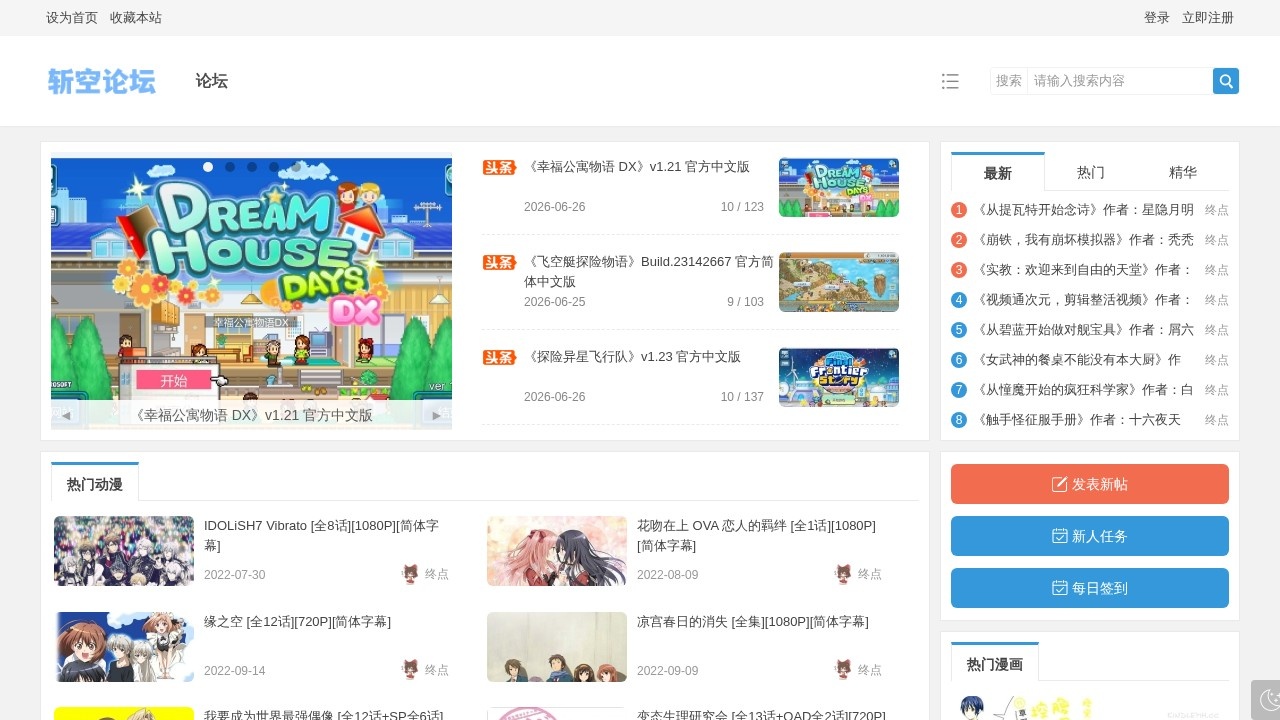Open the 搜索 search type selector
The height and width of the screenshot is (720, 1280).
[x=1009, y=81]
